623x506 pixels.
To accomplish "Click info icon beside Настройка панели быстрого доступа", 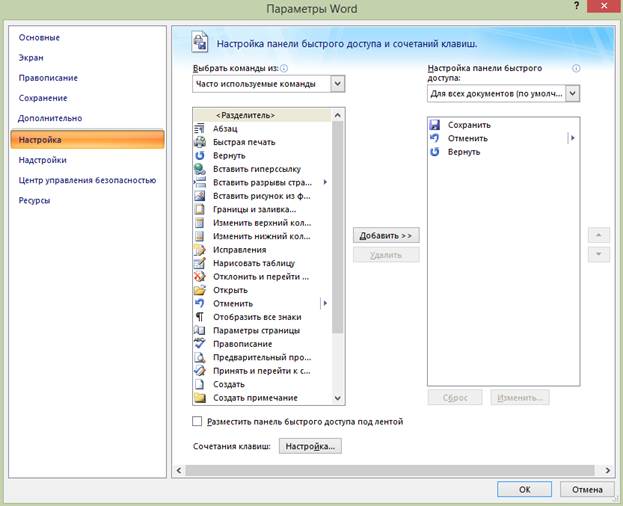I will coord(576,68).
